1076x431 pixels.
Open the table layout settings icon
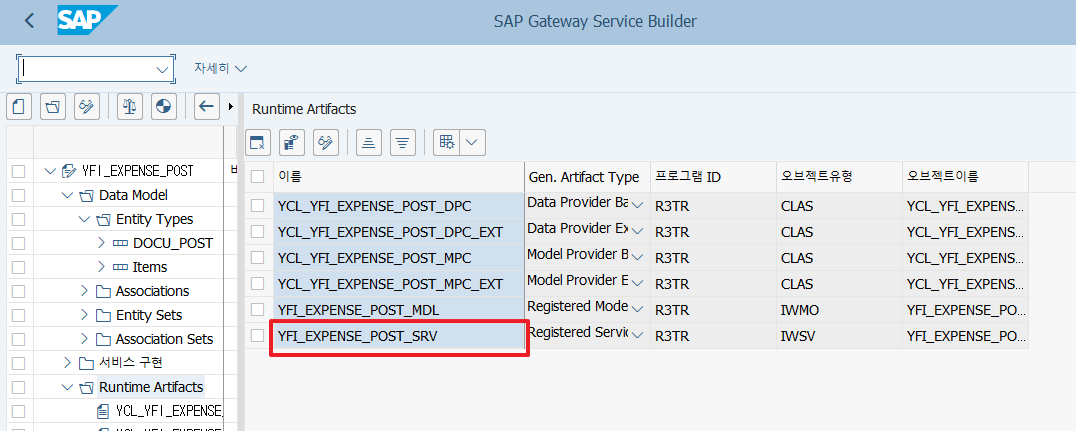click(x=447, y=142)
